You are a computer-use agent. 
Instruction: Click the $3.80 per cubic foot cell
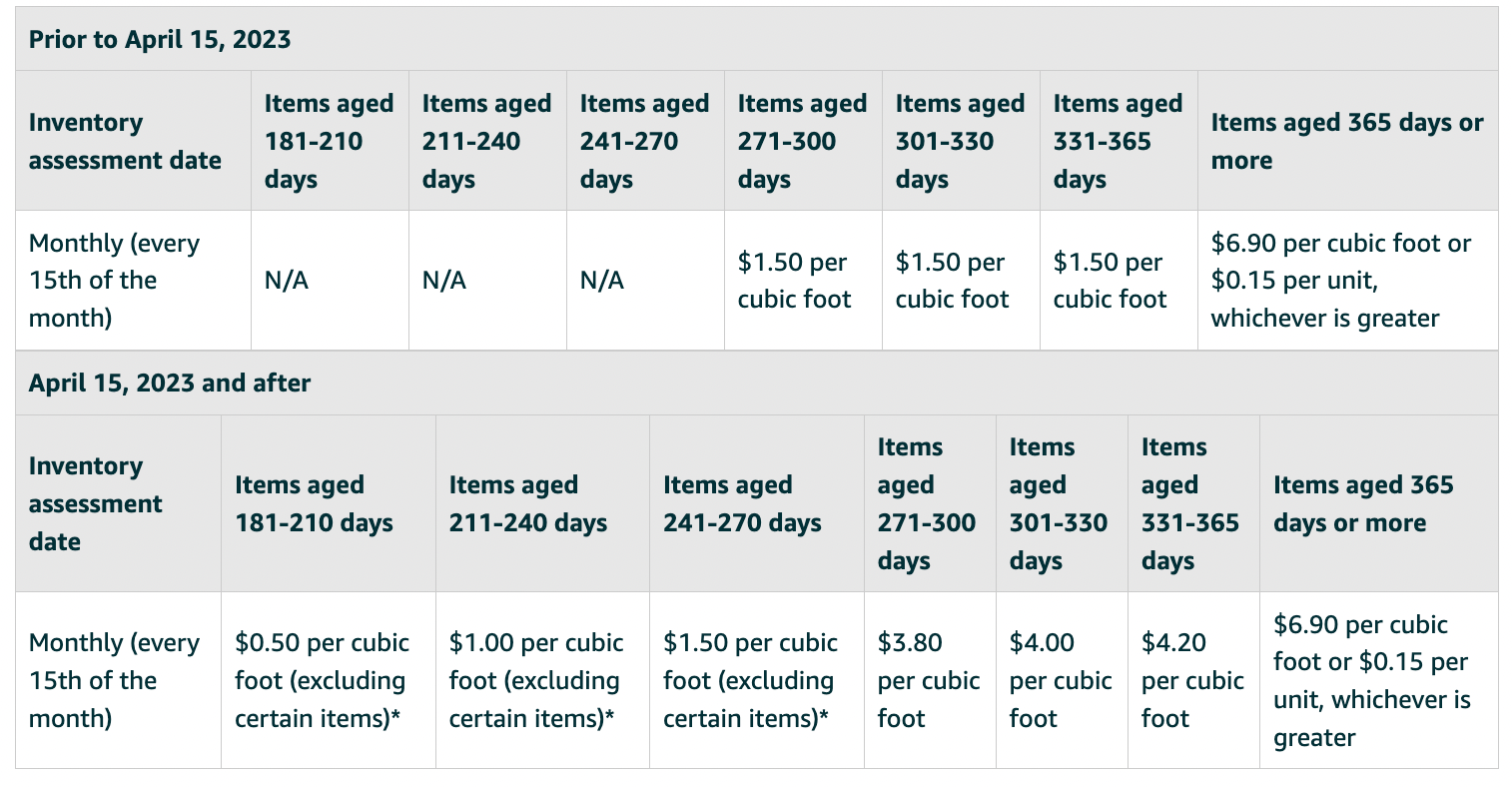[930, 680]
